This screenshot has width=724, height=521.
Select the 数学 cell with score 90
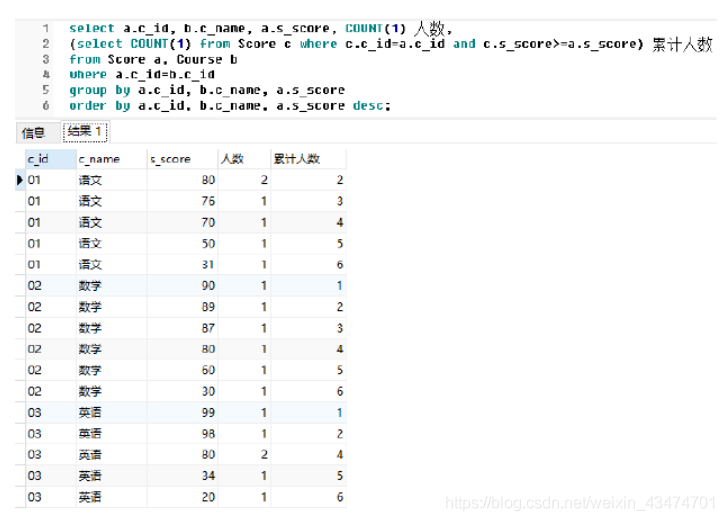coord(111,285)
